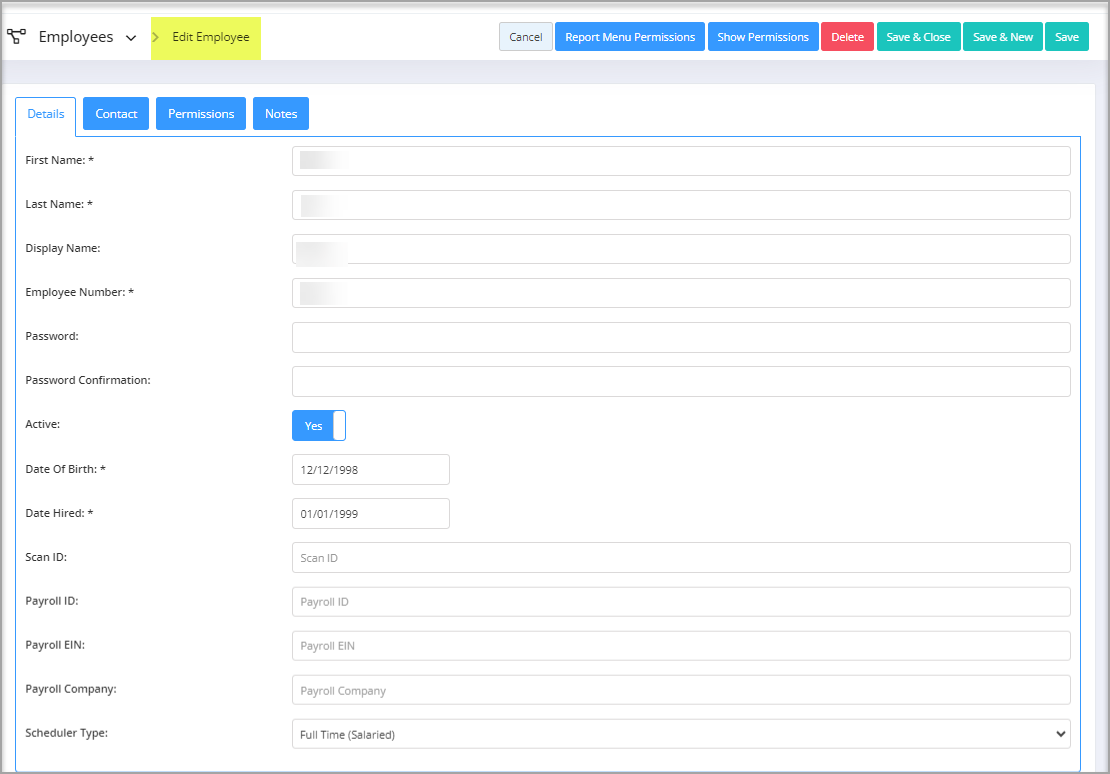Click the Scheduler Type label
The height and width of the screenshot is (774, 1110).
(x=67, y=733)
